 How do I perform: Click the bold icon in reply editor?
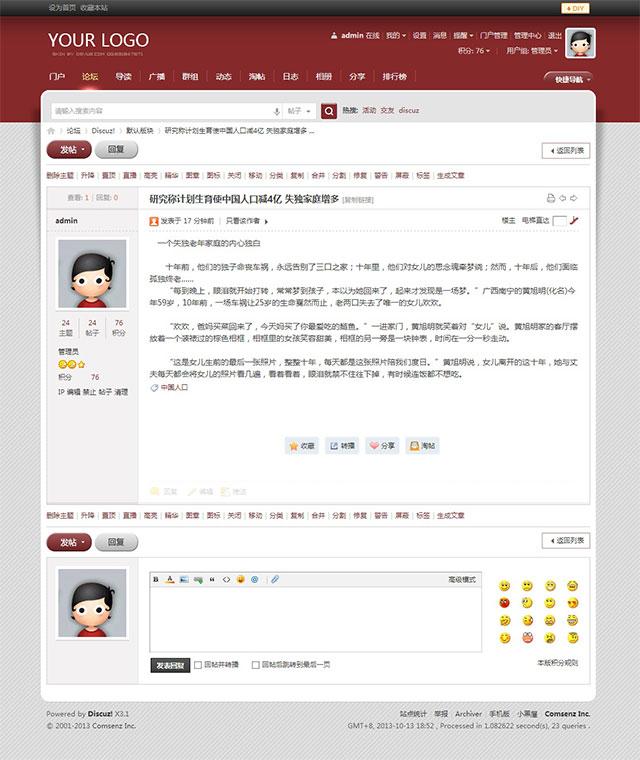tap(156, 579)
